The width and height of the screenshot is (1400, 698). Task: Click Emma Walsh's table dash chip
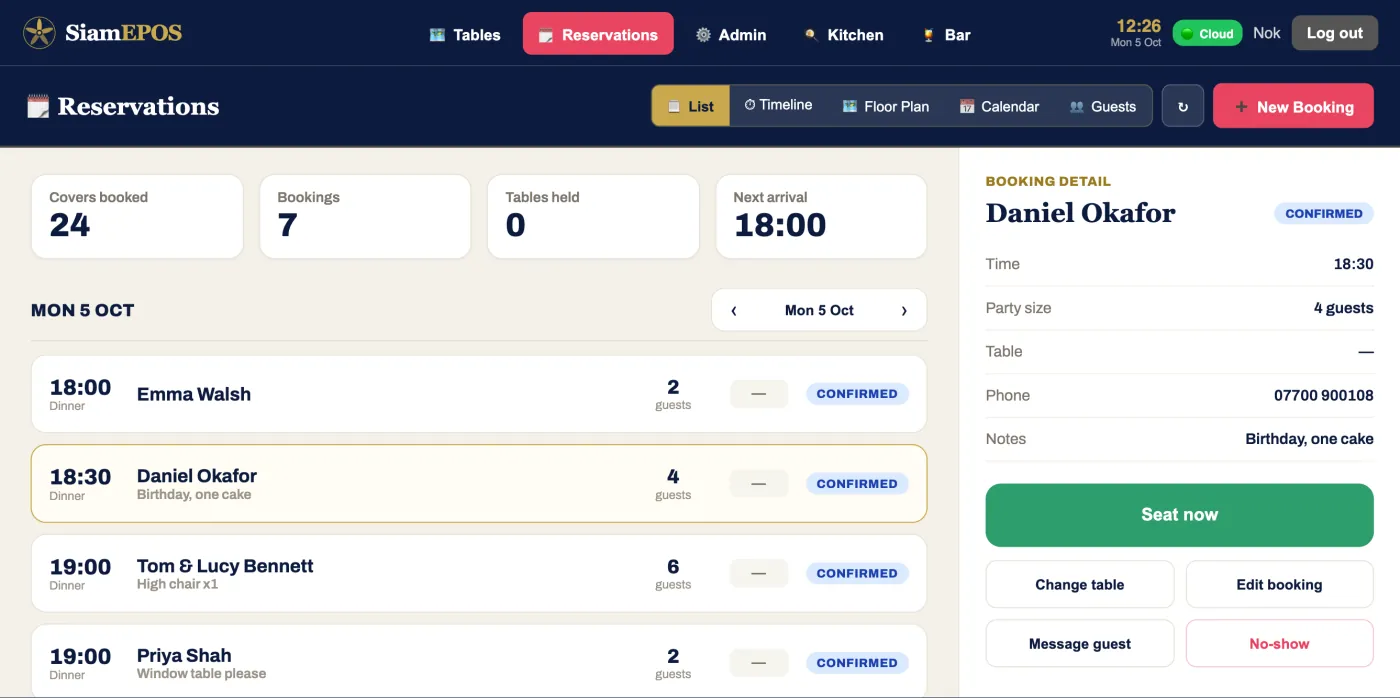(759, 394)
